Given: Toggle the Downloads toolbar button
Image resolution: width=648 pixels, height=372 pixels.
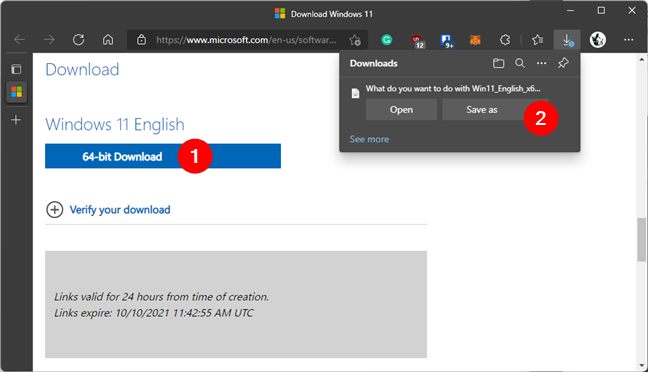Looking at the screenshot, I should [x=567, y=40].
